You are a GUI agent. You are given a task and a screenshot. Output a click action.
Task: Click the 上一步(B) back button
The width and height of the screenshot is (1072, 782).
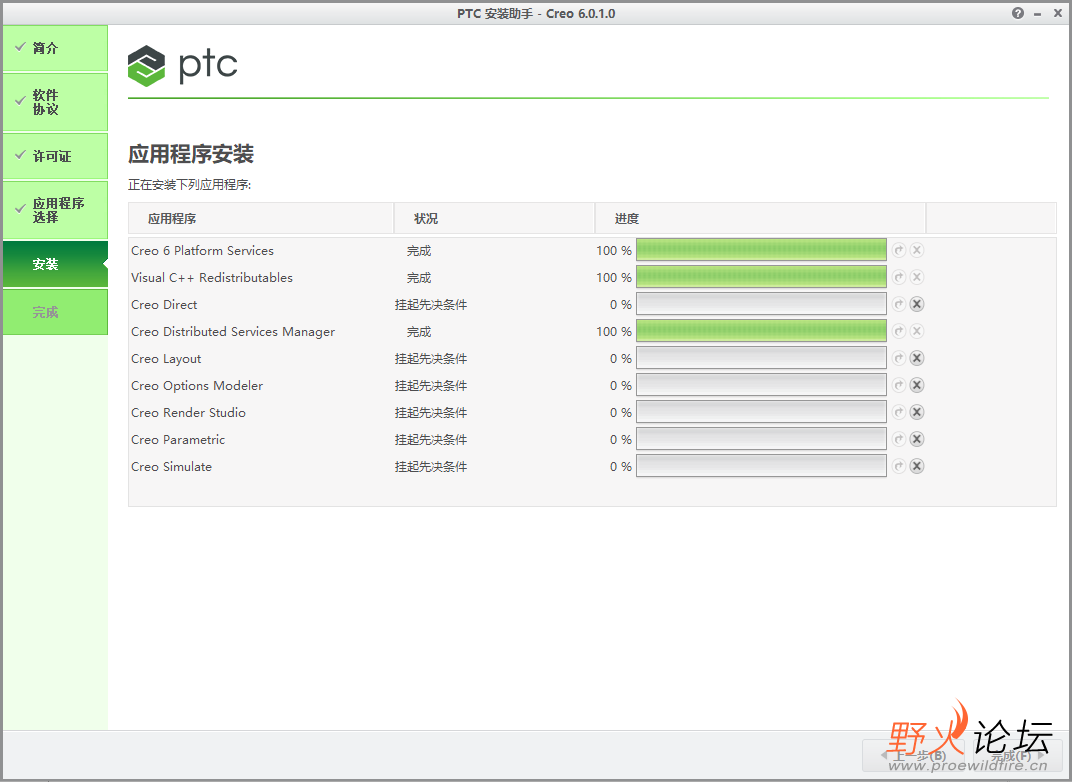[913, 755]
